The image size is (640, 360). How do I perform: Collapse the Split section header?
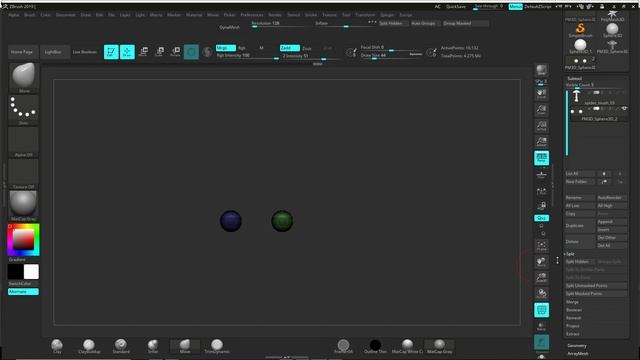[x=571, y=254]
